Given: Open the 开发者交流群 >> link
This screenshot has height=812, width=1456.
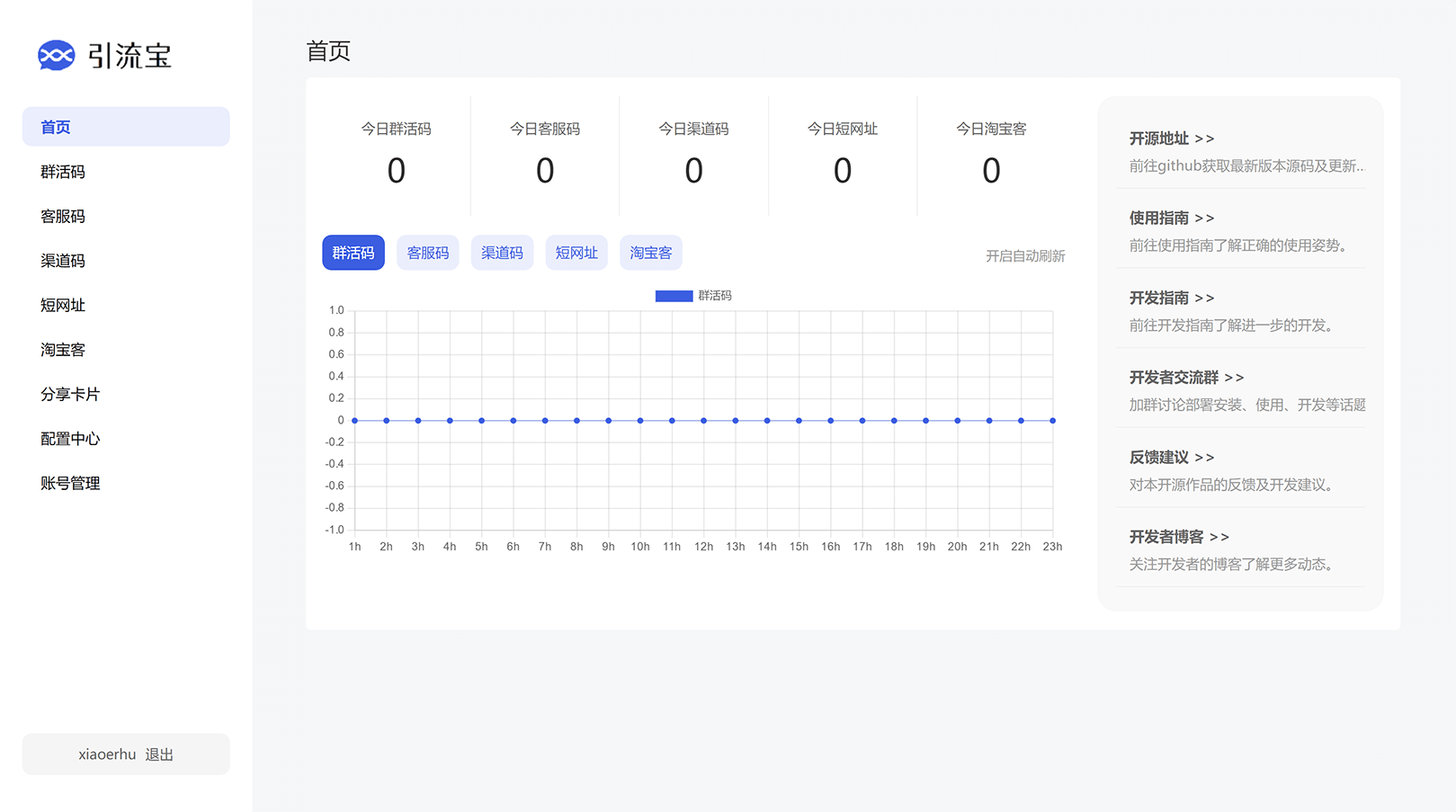Looking at the screenshot, I should pos(1187,378).
